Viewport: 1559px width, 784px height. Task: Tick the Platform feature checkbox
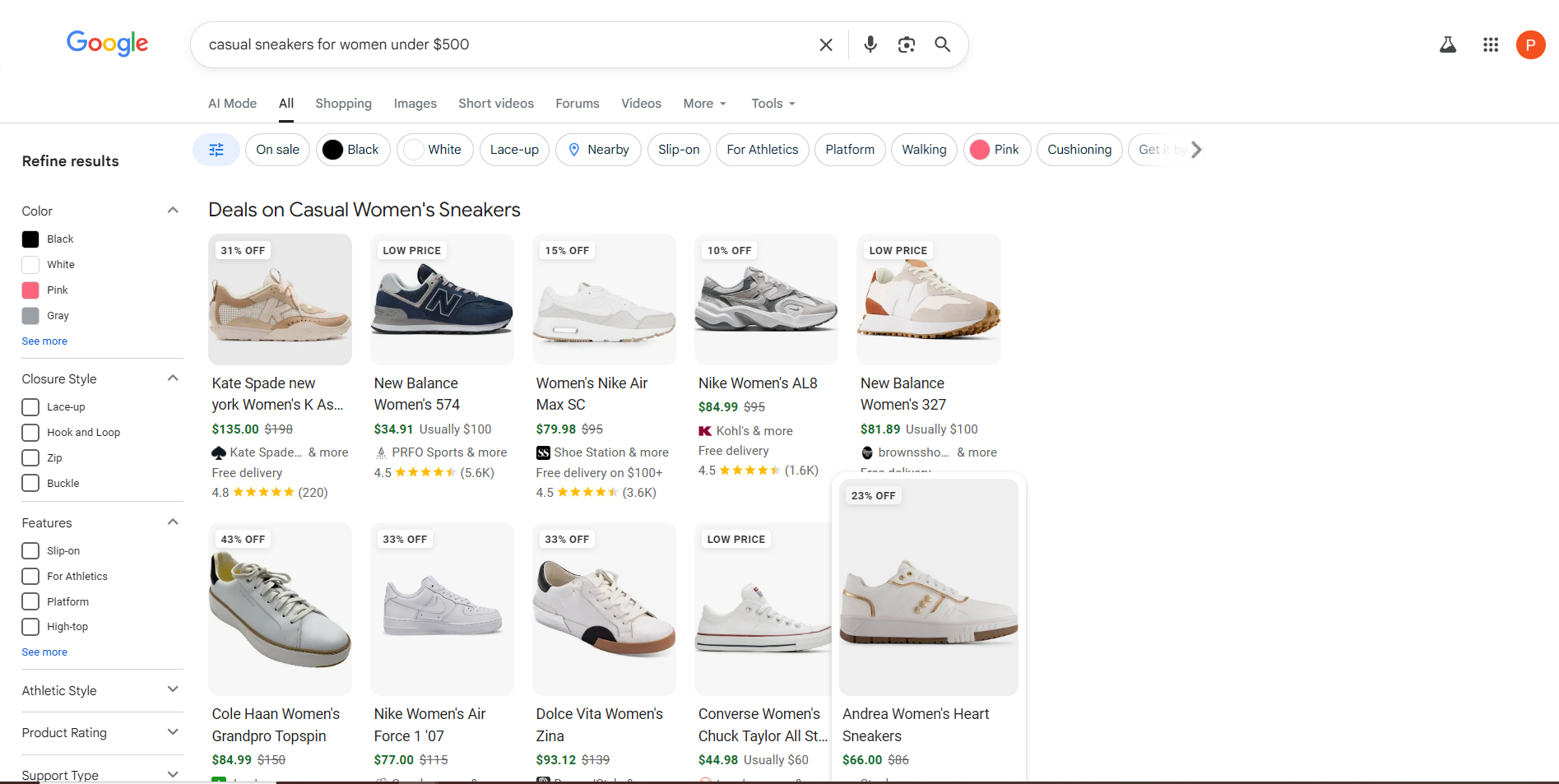click(x=30, y=601)
